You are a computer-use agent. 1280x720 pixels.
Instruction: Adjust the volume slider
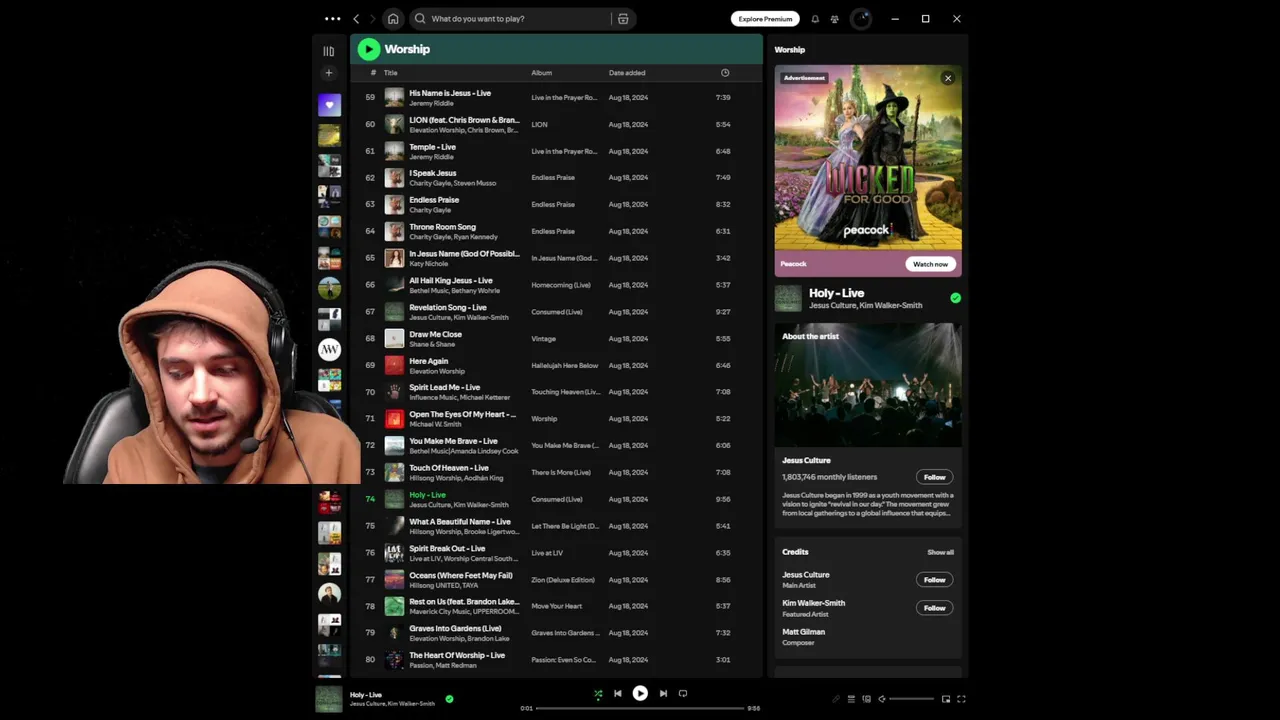911,699
